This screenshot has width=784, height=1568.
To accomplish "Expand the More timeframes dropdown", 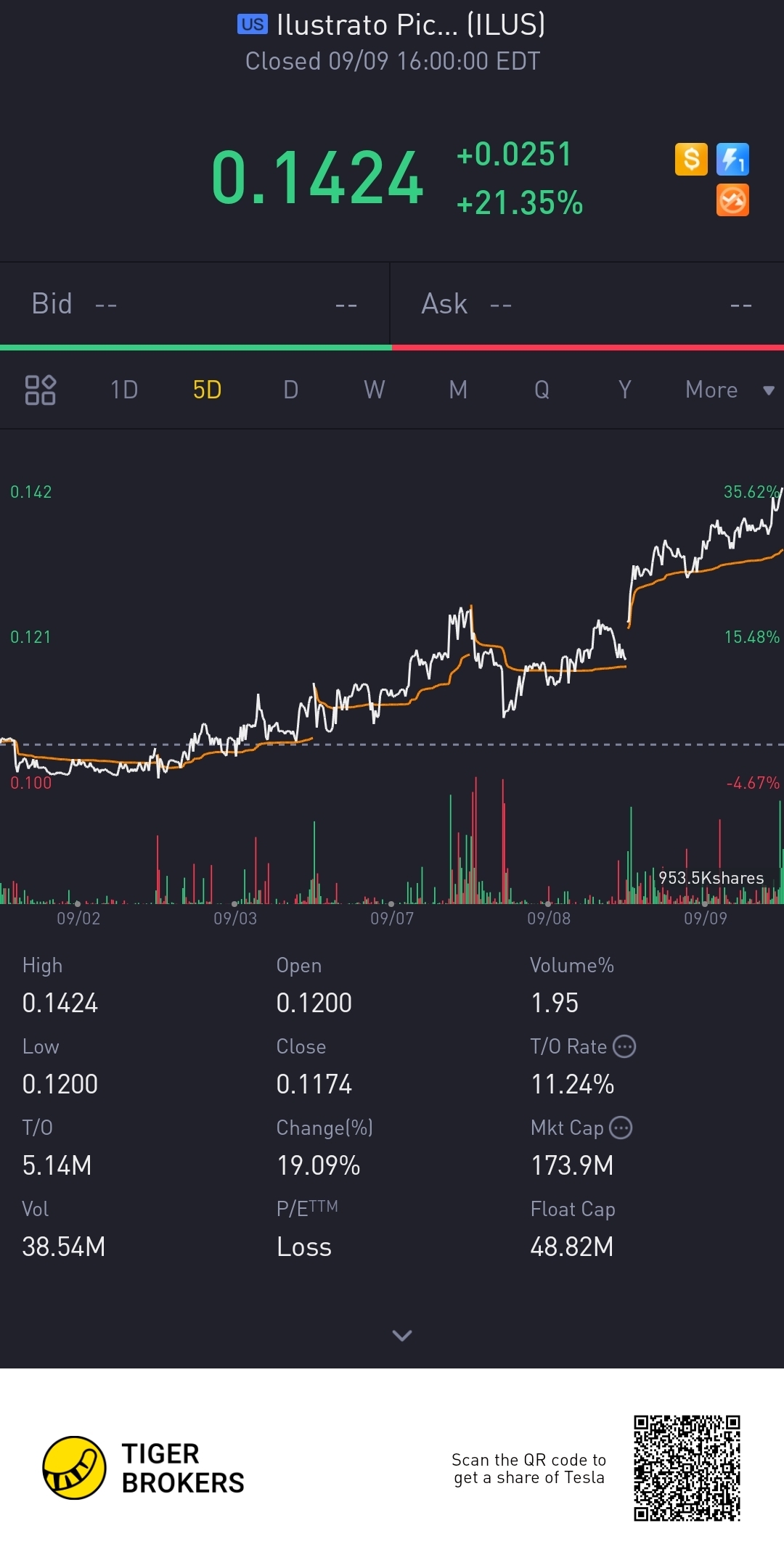I will coord(730,390).
